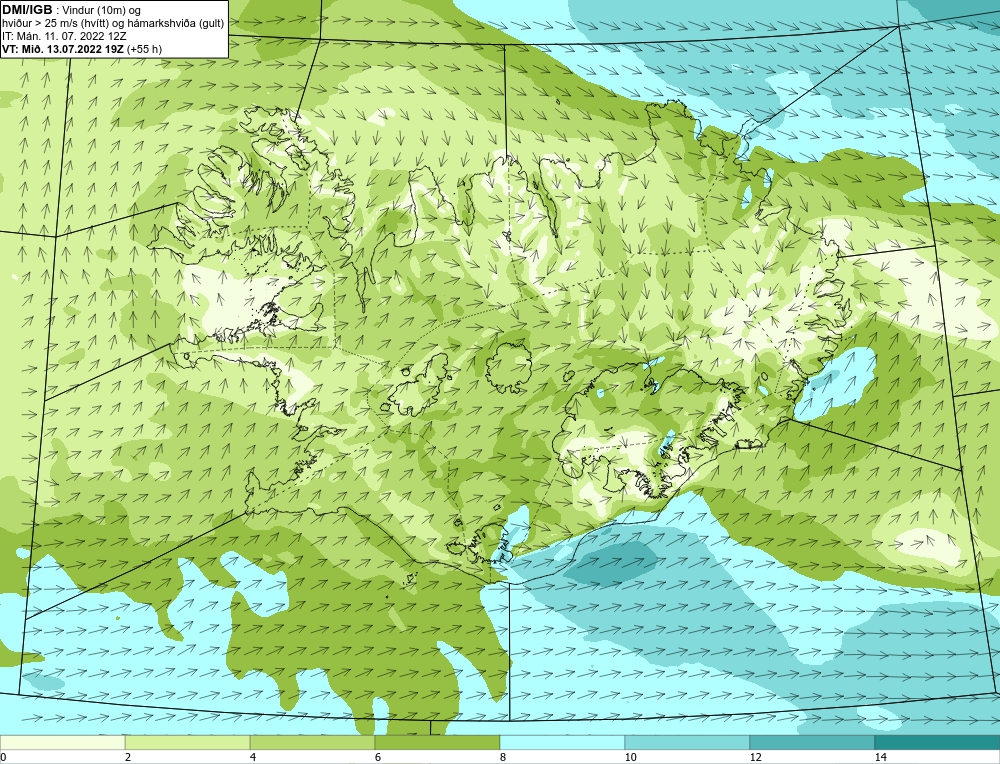Click the 8–10 m/s pale cyan legend swatch
The height and width of the screenshot is (764, 1000).
[x=562, y=742]
